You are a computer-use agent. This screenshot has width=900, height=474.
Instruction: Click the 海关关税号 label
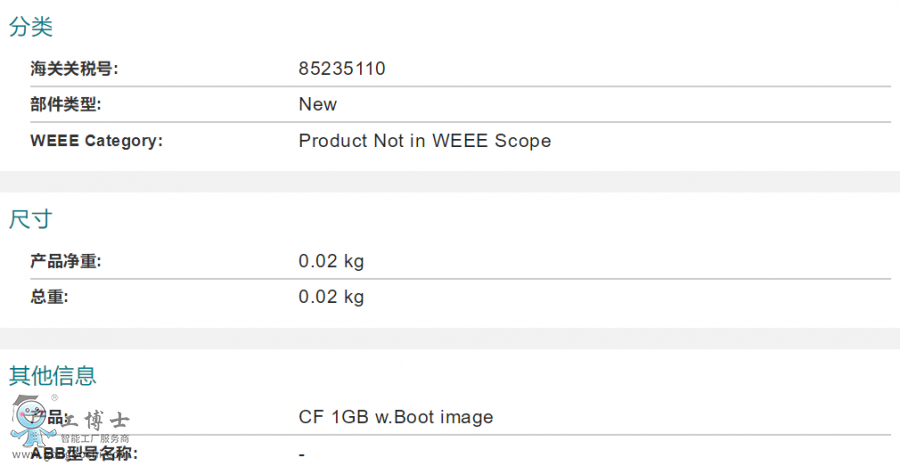(75, 69)
